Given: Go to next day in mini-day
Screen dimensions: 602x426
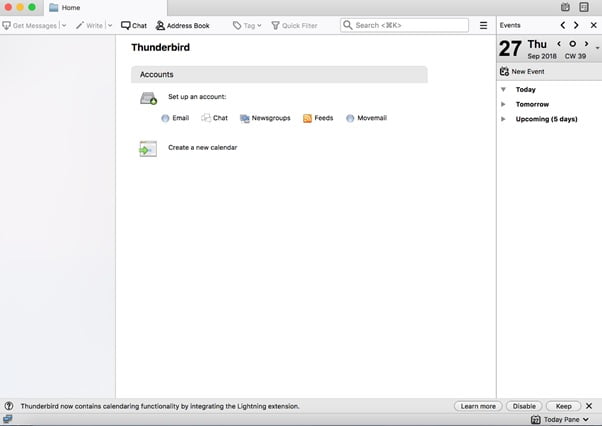Looking at the screenshot, I should pyautogui.click(x=586, y=44).
